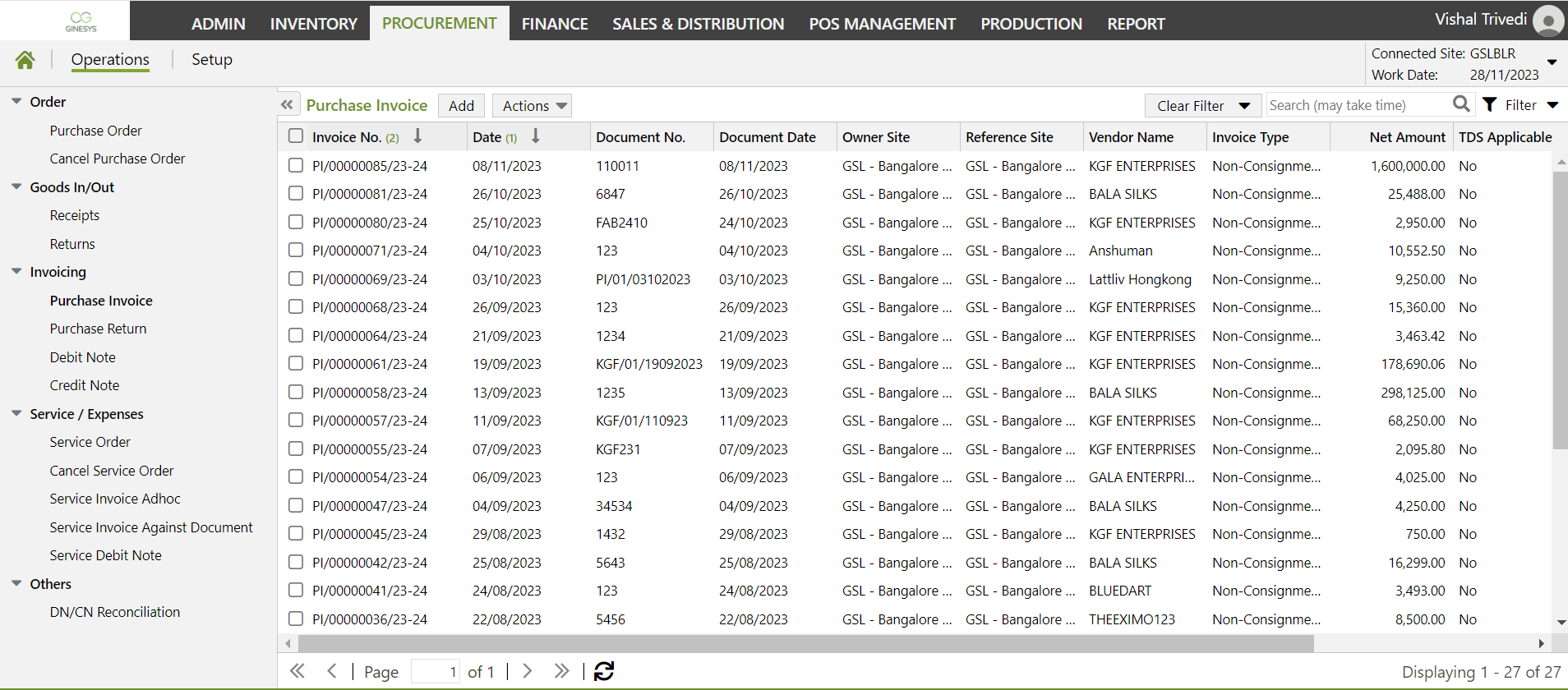The image size is (1568, 690).
Task: Go to the home page icon
Action: tap(25, 60)
